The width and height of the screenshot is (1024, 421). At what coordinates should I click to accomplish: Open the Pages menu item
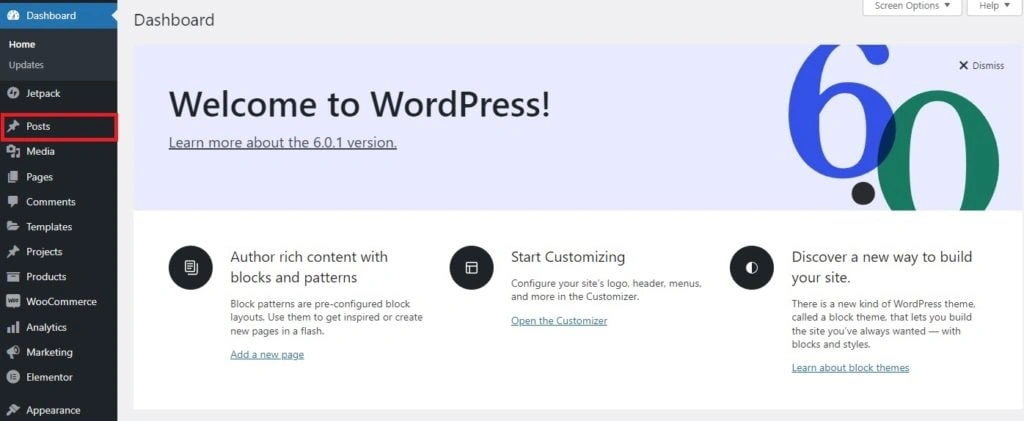pos(39,177)
